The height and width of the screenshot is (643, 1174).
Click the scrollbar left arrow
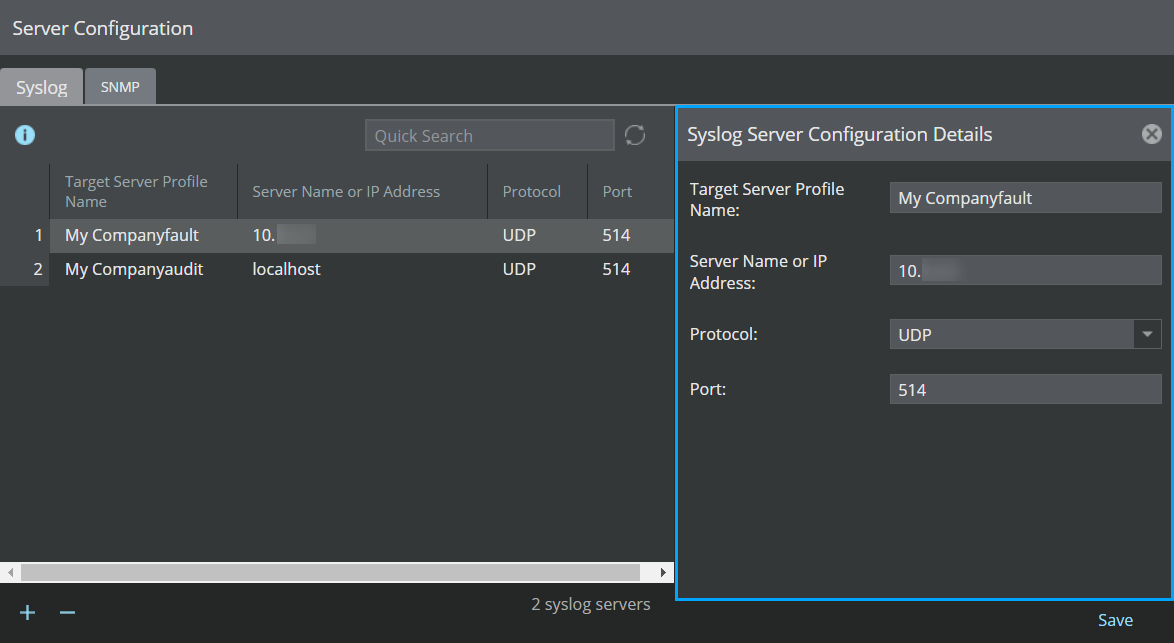point(10,573)
